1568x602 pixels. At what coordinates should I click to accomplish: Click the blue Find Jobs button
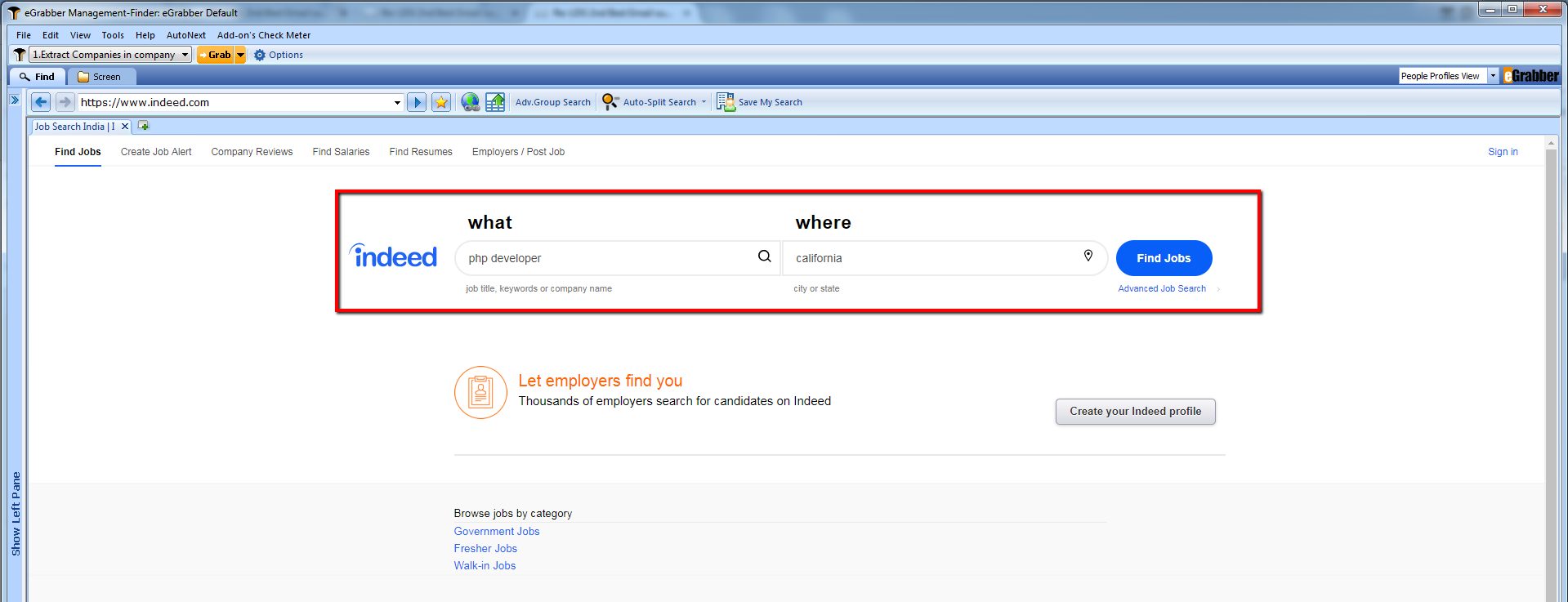[x=1164, y=258]
